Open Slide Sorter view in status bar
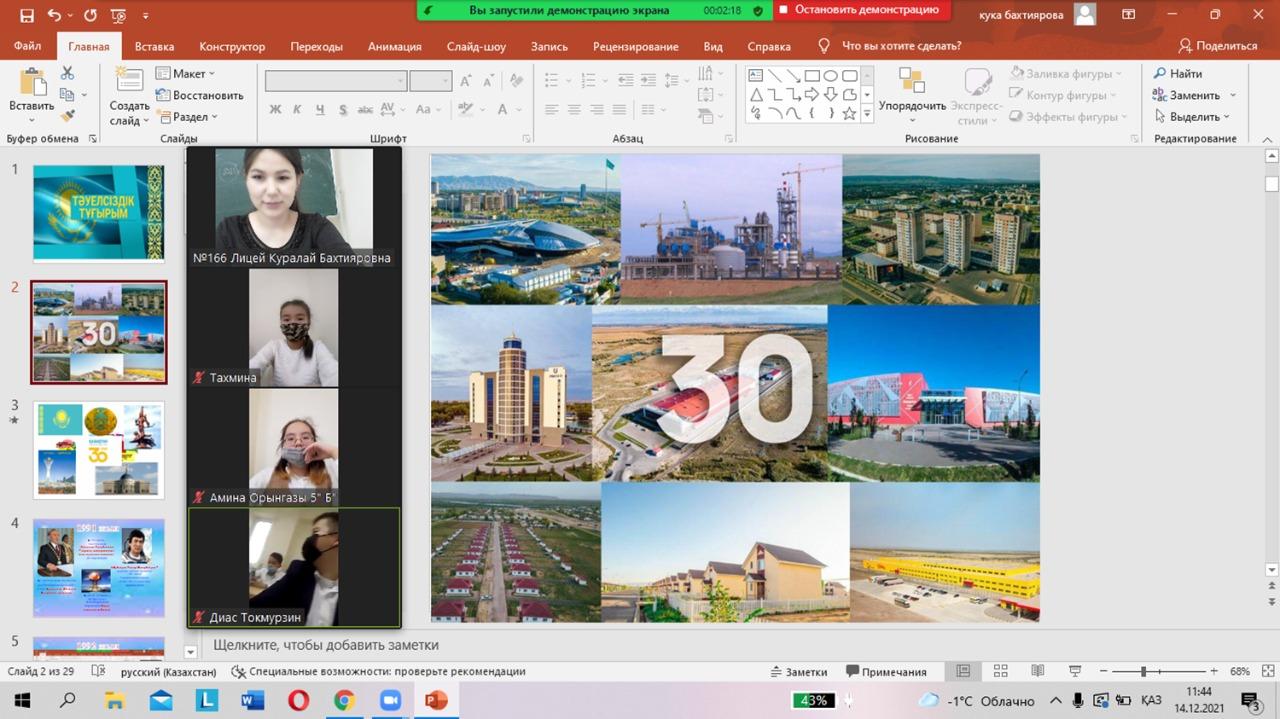 (x=1000, y=671)
